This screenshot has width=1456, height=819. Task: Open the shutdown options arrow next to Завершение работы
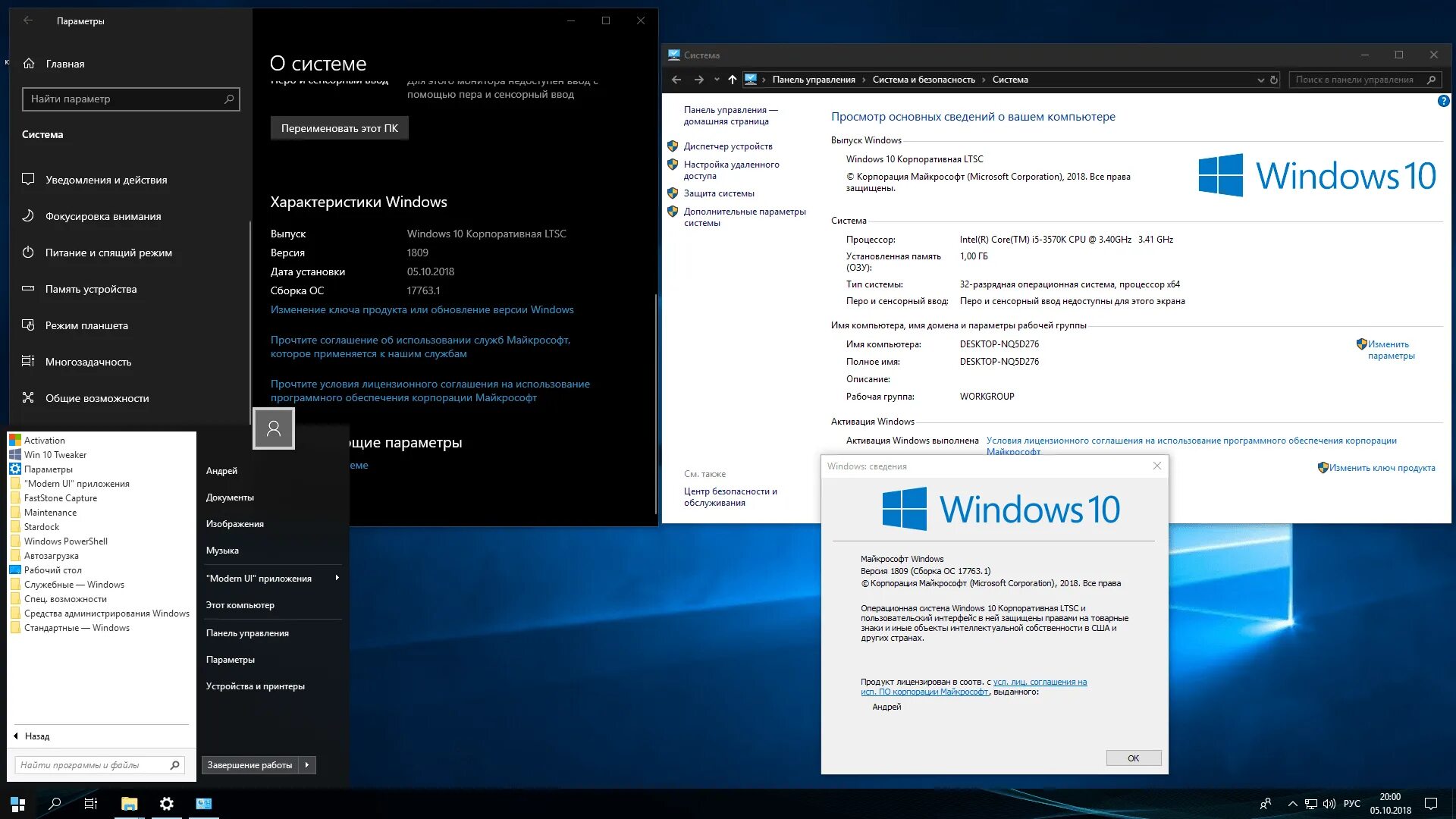[306, 765]
